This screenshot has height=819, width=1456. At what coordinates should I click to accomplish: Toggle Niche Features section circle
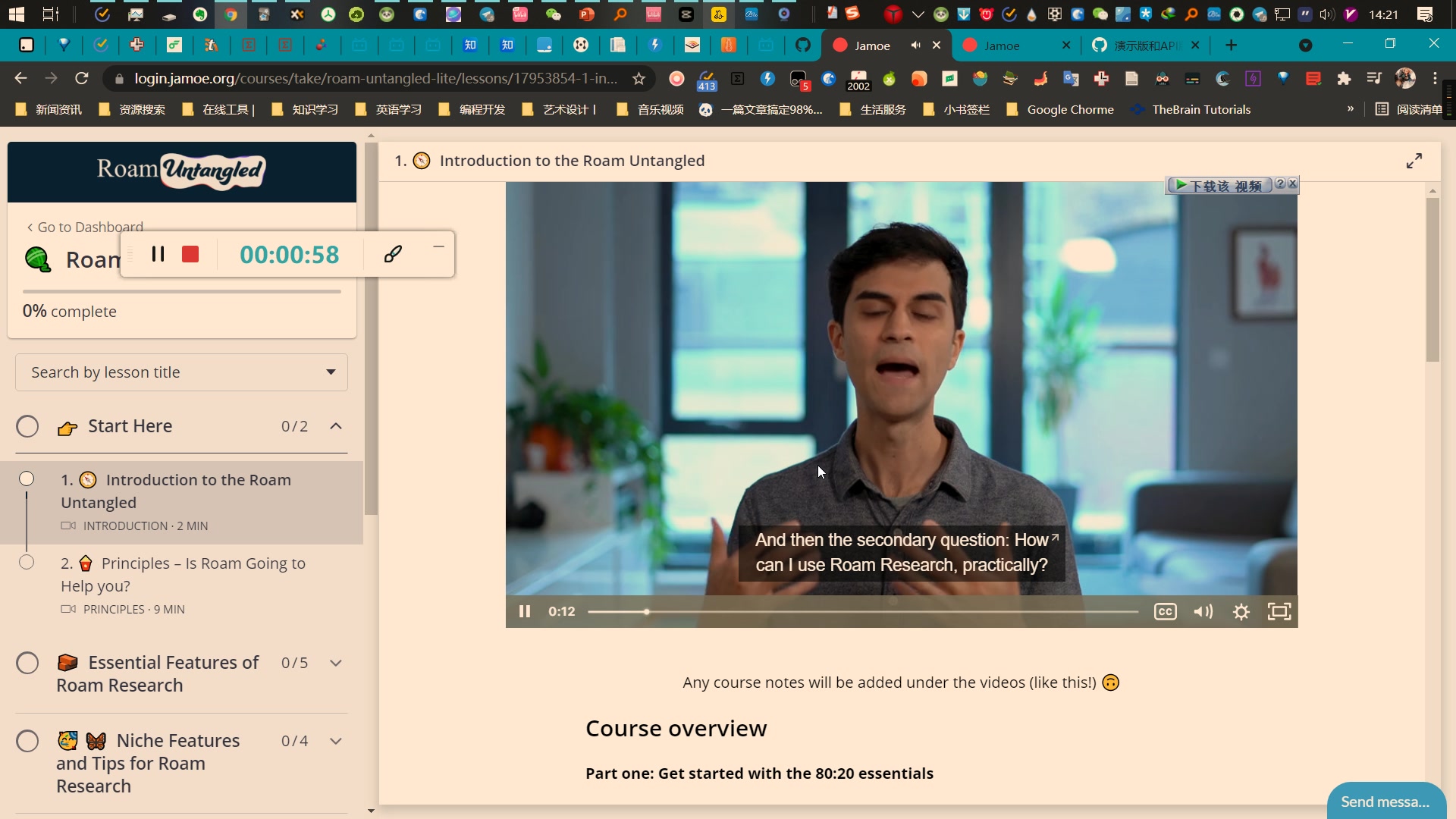[27, 741]
